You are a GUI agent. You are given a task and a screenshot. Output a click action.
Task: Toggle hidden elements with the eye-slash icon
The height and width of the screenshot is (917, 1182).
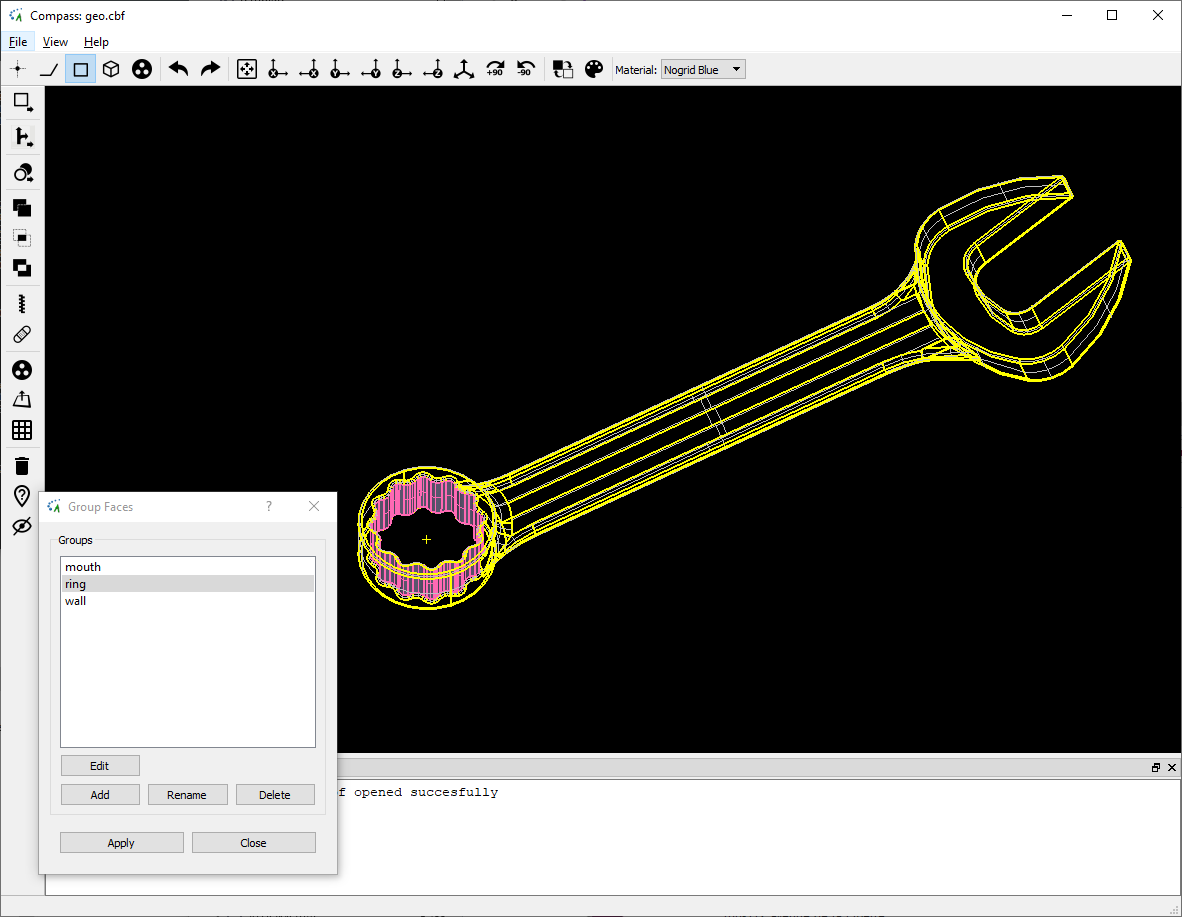click(21, 526)
